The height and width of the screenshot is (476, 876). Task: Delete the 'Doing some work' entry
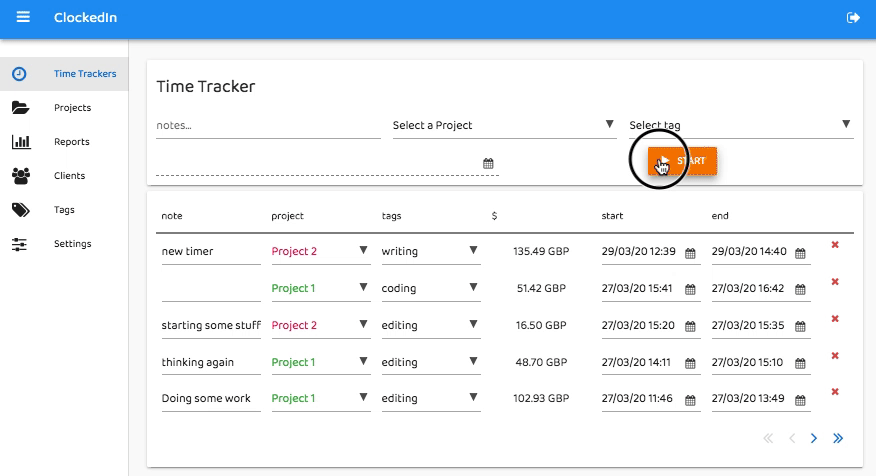pyautogui.click(x=835, y=391)
